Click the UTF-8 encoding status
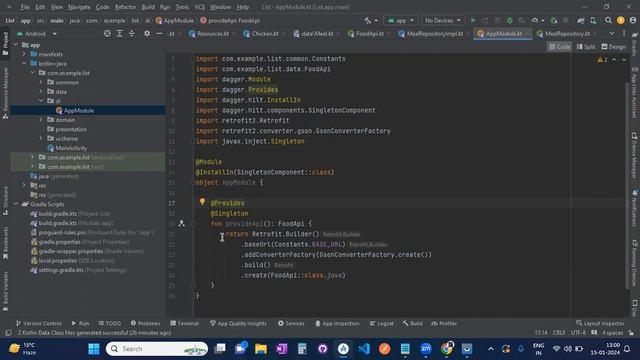640x360 pixels. tap(578, 333)
